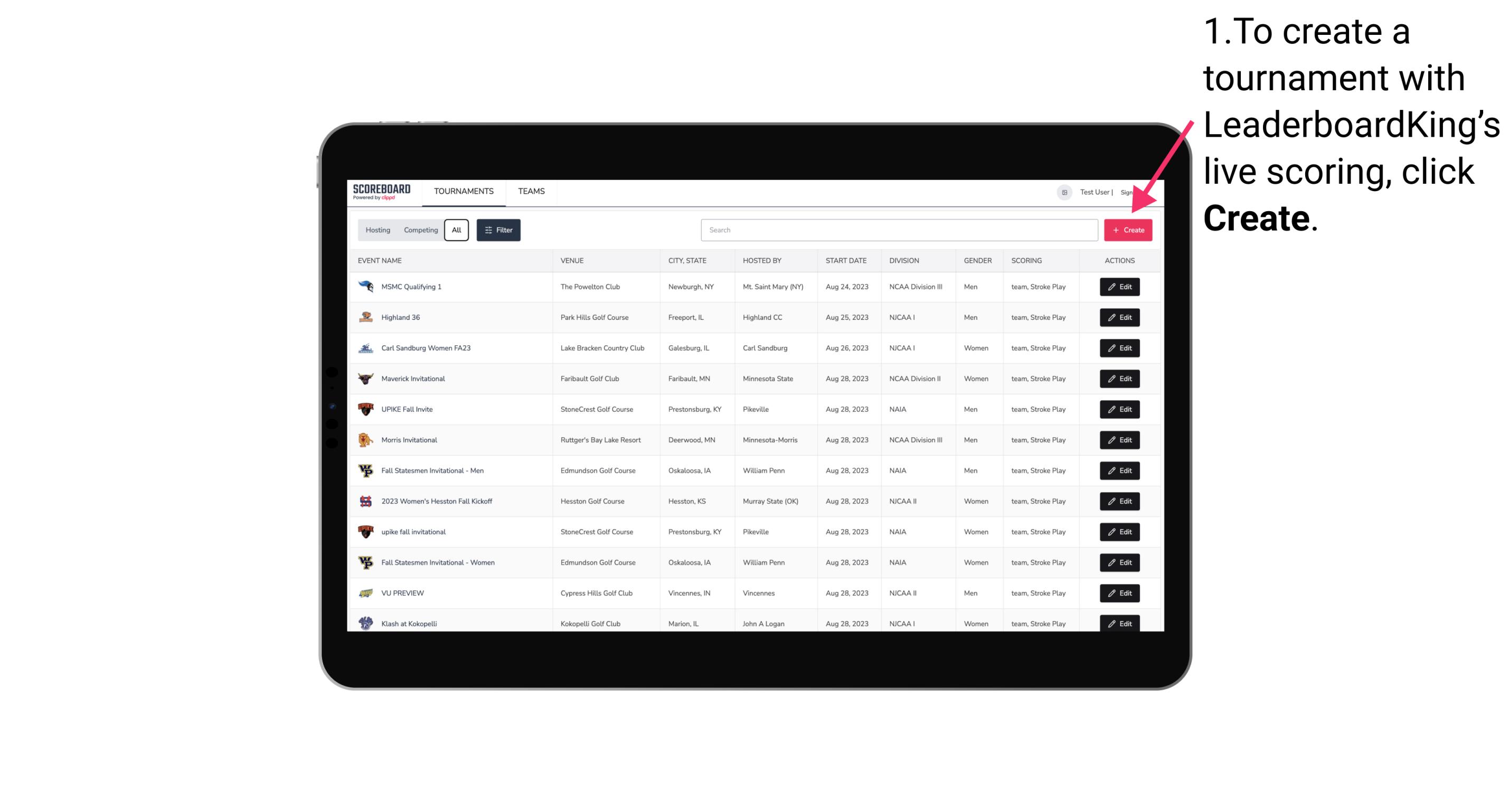The width and height of the screenshot is (1509, 812).
Task: Click the Create button to add tournament
Action: 1128,229
